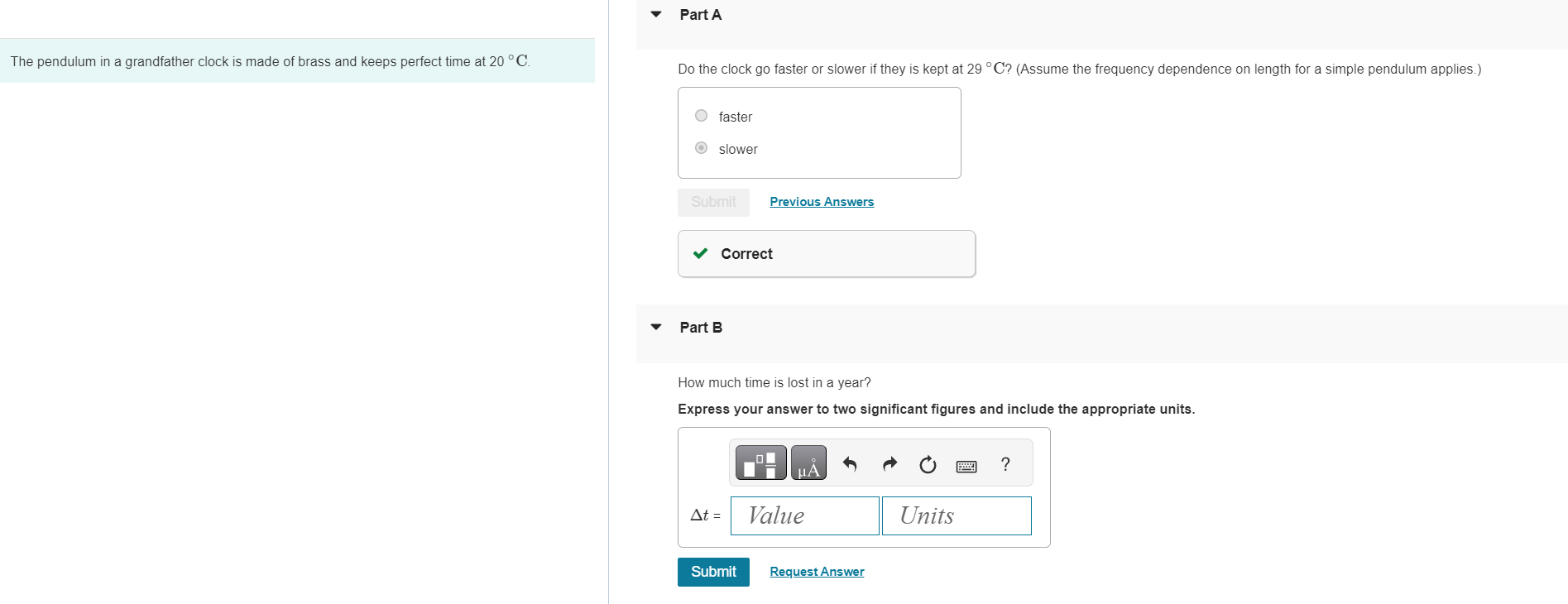Viewport: 1568px width, 604px height.
Task: Open the Greek symbols µÅ palette
Action: point(808,463)
